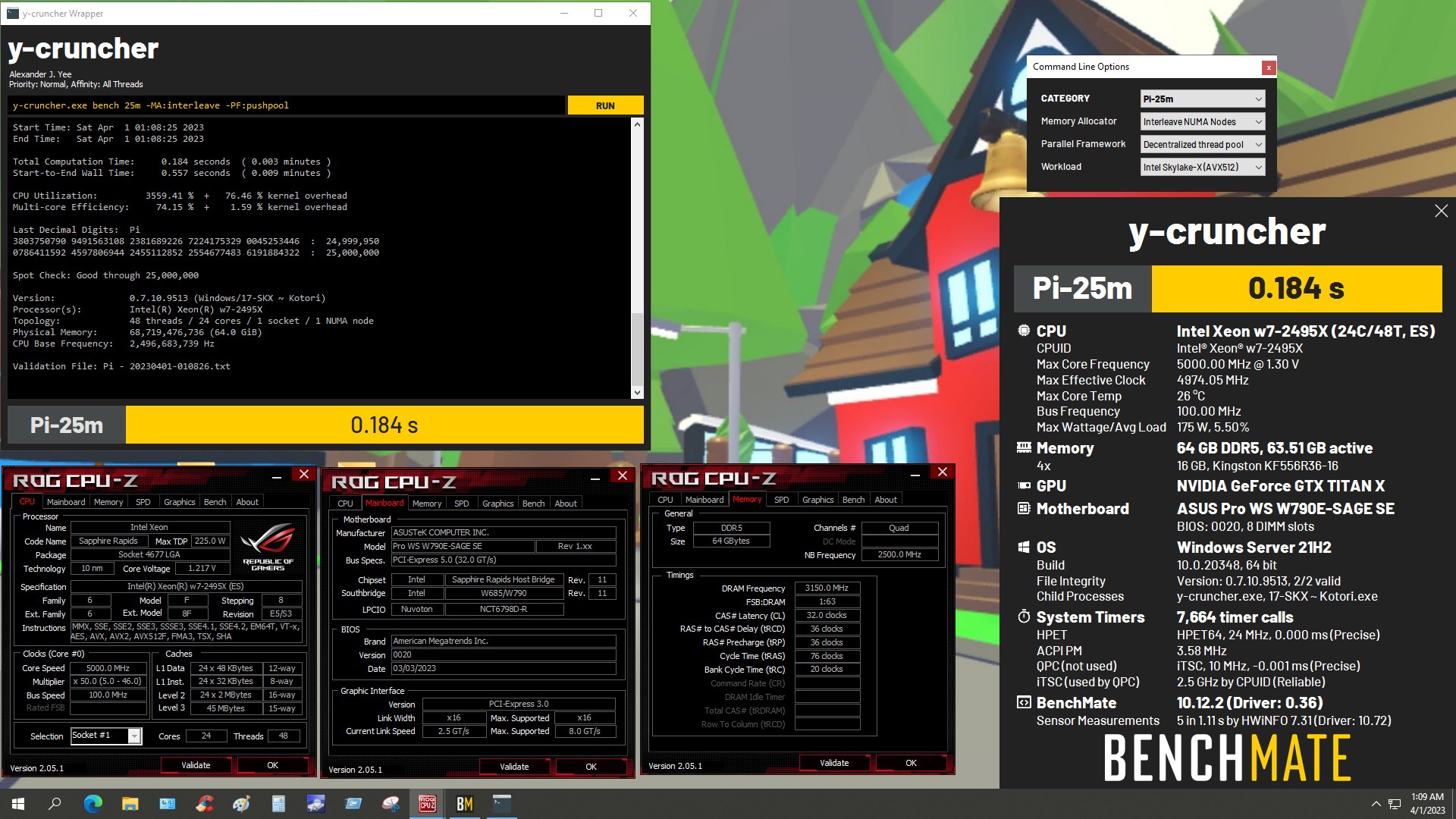Click the BIOS Date value 03/03/2023
Viewport: 1456px width, 819px height.
504,668
